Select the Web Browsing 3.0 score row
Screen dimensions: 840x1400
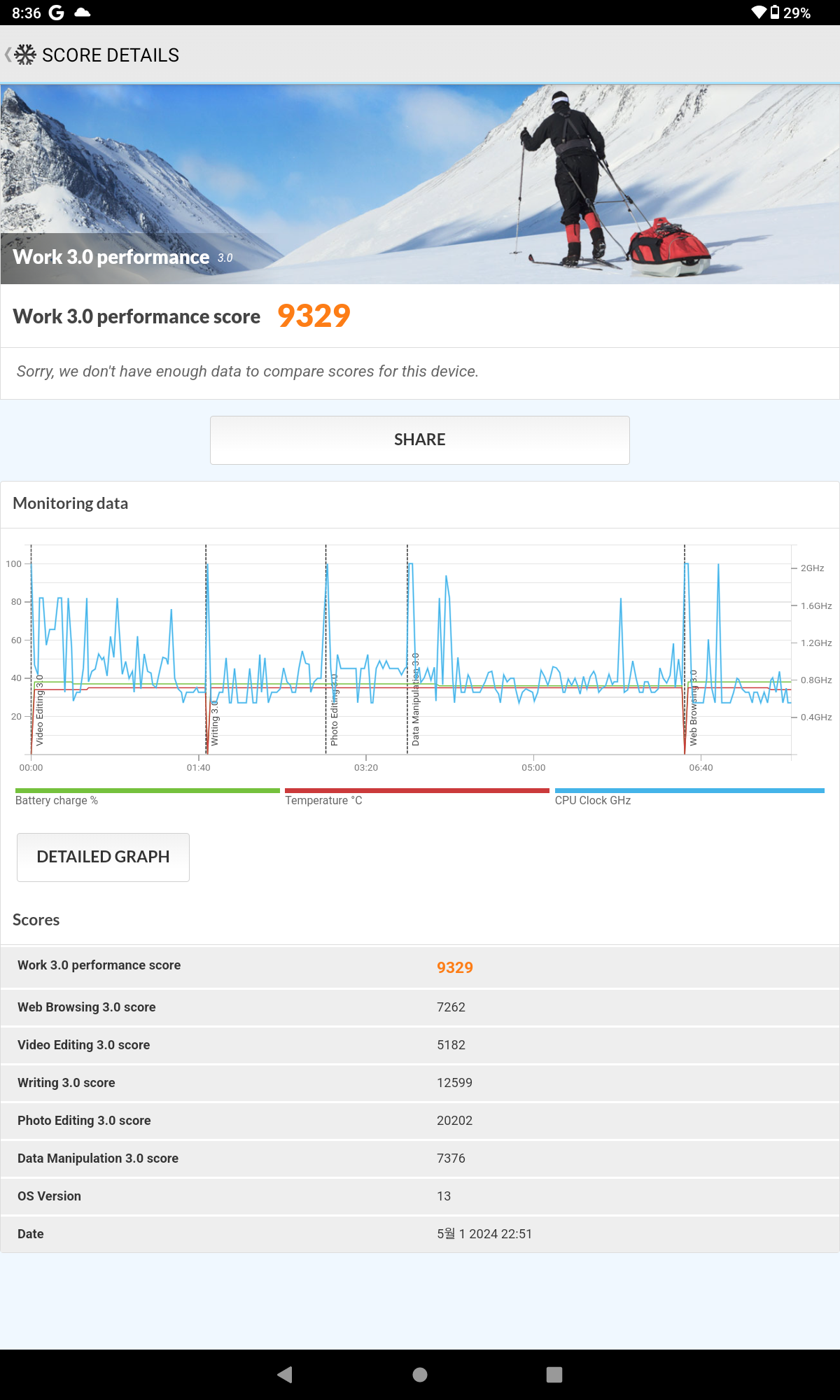pyautogui.click(x=420, y=1007)
